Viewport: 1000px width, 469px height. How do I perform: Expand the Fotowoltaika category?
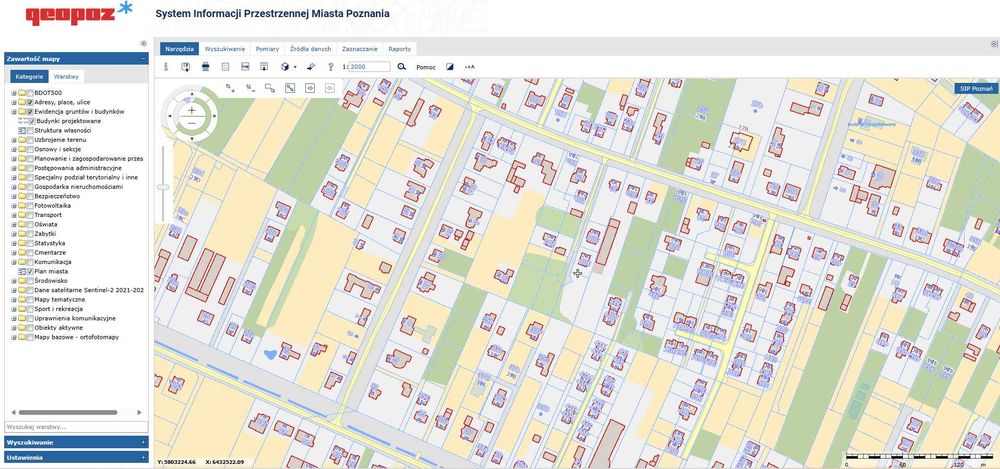(14, 205)
